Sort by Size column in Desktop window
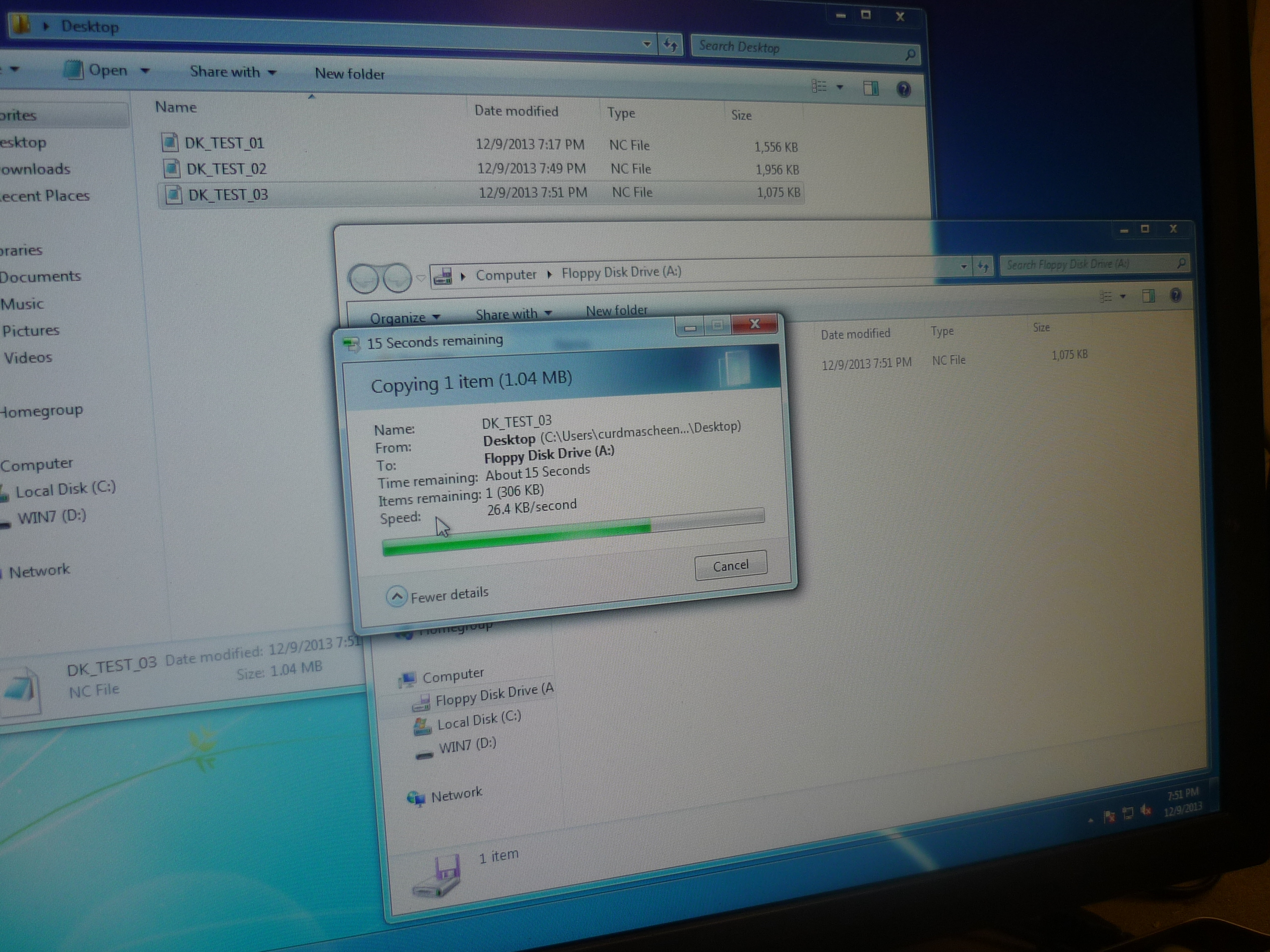The width and height of the screenshot is (1270, 952). coord(741,116)
